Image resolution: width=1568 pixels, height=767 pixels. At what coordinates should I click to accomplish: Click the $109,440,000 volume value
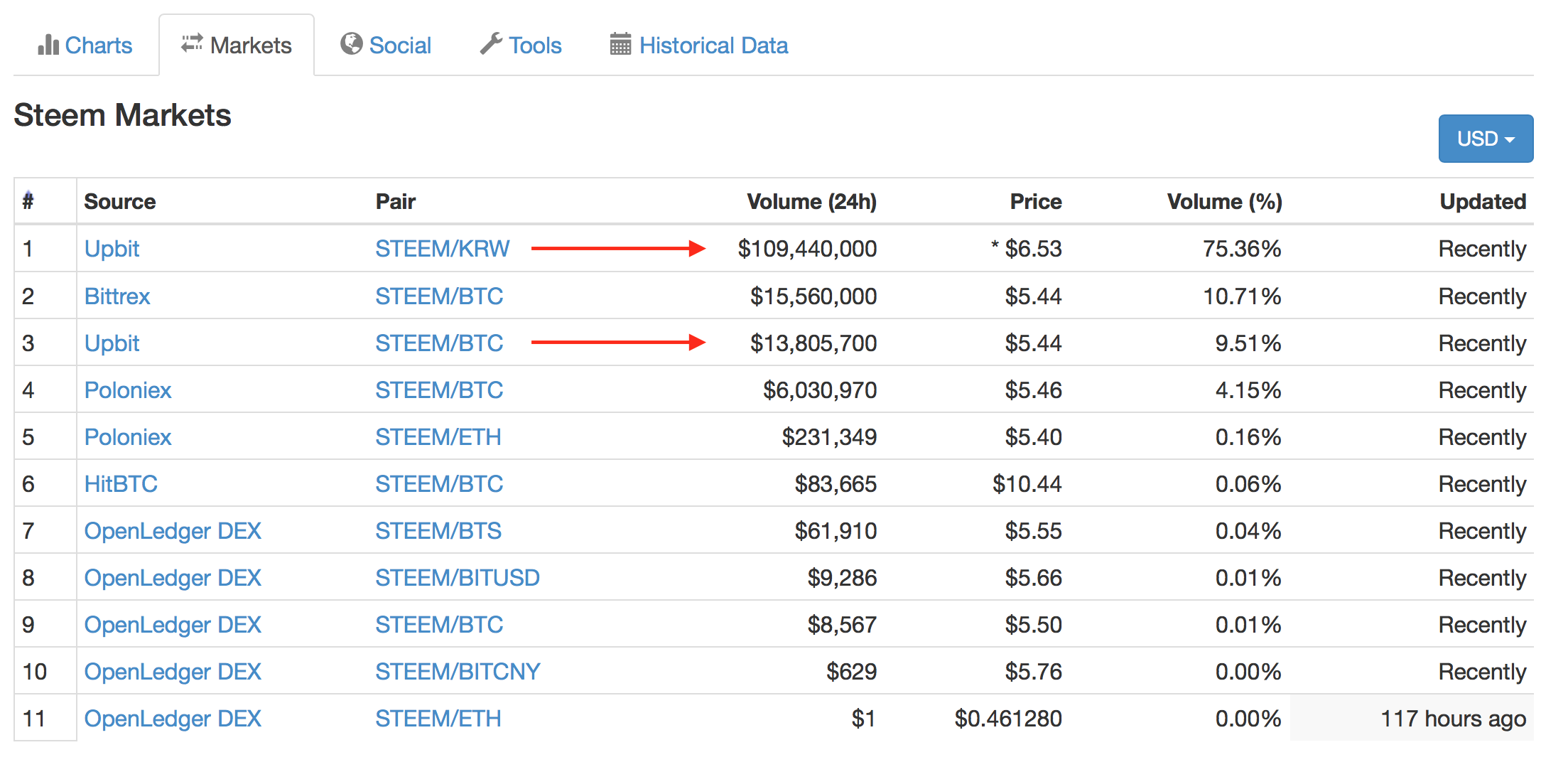tap(807, 249)
